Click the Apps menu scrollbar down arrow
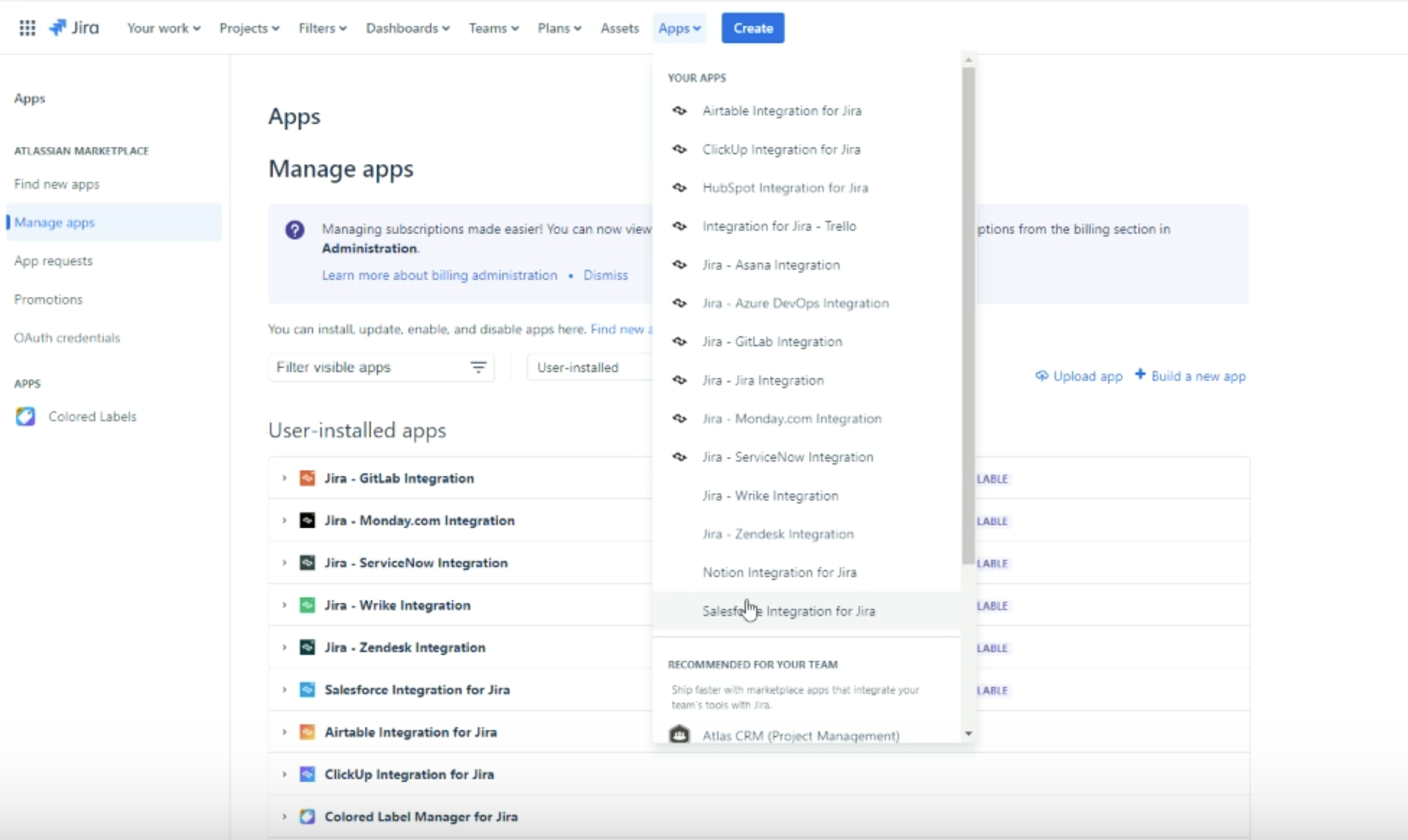The width and height of the screenshot is (1408, 840). (x=969, y=734)
